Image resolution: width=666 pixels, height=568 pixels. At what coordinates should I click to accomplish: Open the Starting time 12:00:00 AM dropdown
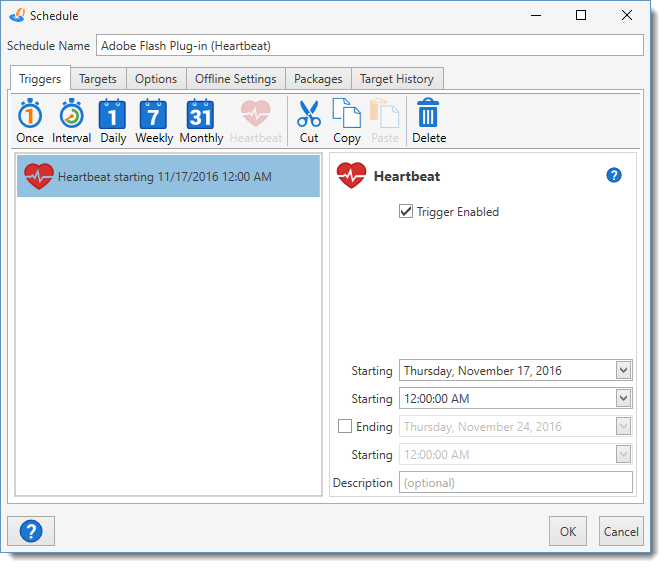[x=623, y=398]
